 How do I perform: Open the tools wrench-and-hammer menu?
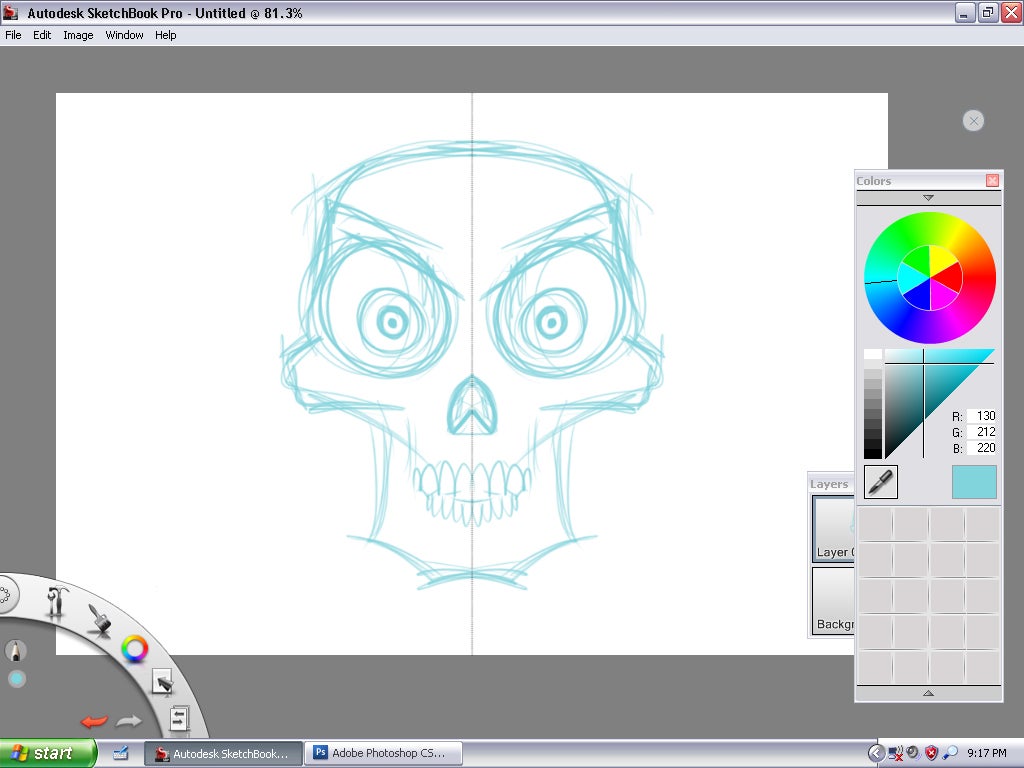[59, 601]
